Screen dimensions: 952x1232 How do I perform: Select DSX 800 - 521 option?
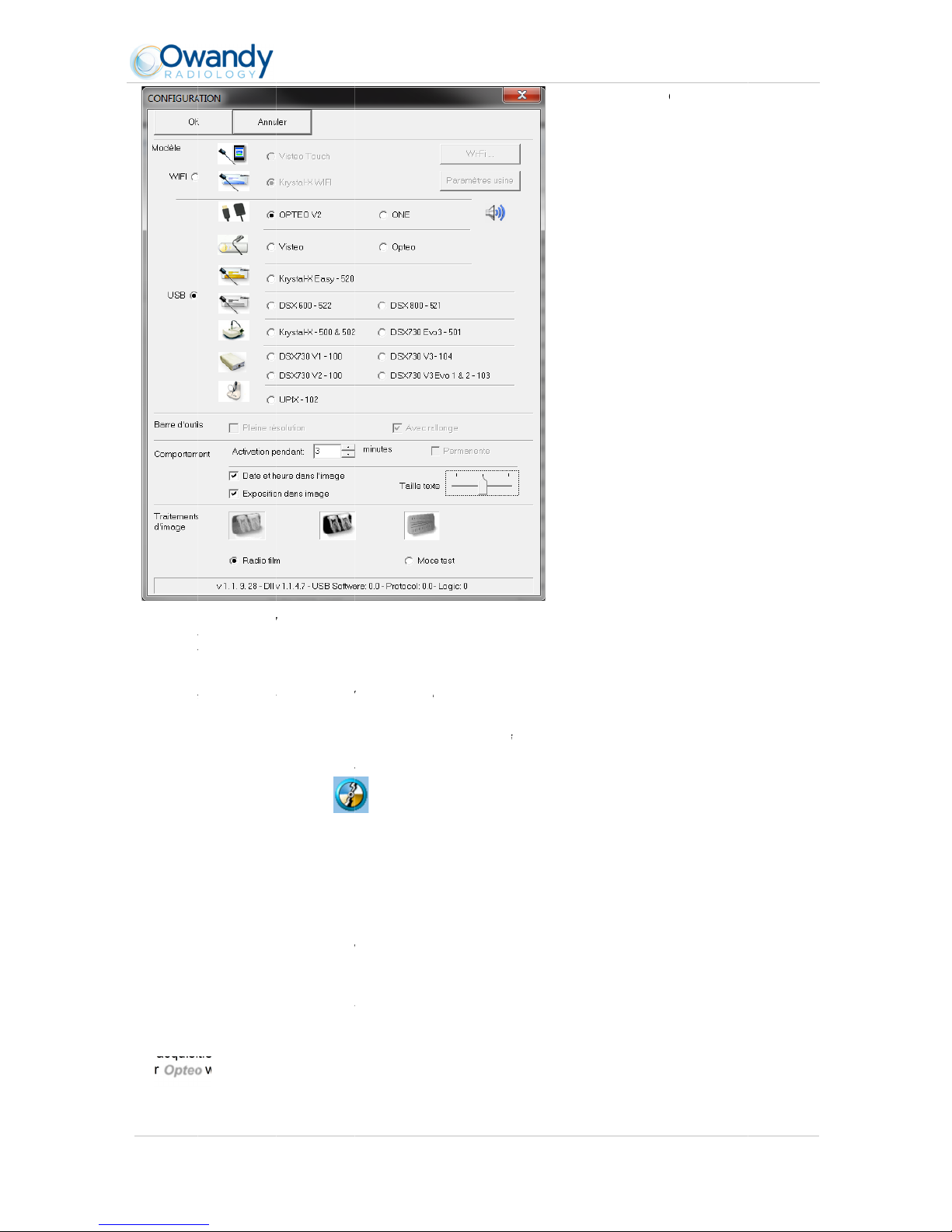tap(410, 306)
